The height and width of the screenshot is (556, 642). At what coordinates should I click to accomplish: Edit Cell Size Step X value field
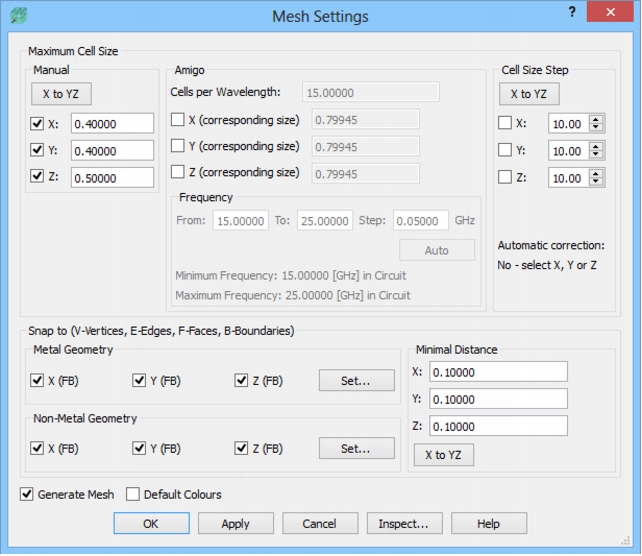click(569, 124)
